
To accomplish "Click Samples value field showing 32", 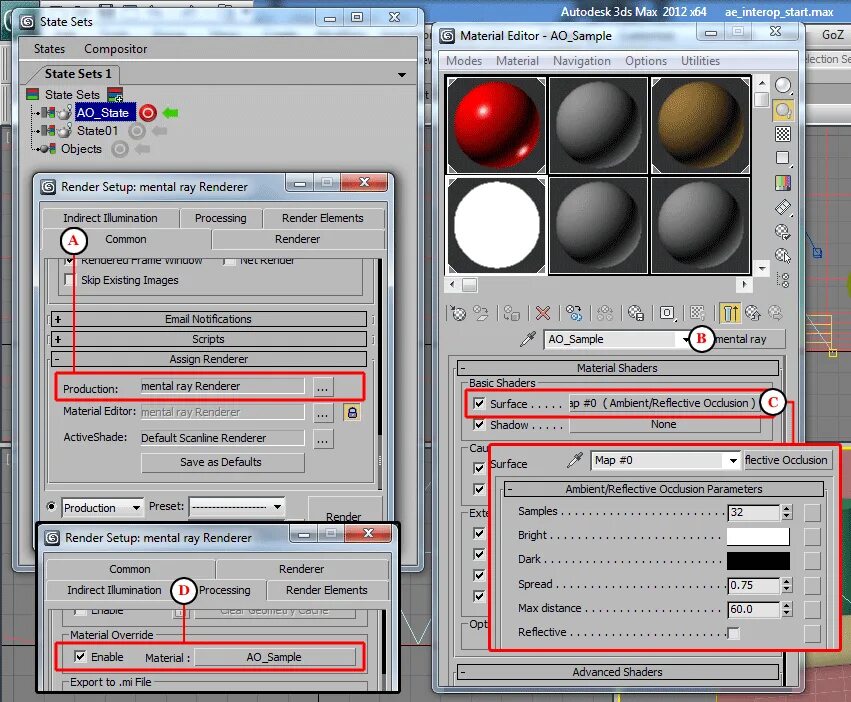I will coord(754,512).
